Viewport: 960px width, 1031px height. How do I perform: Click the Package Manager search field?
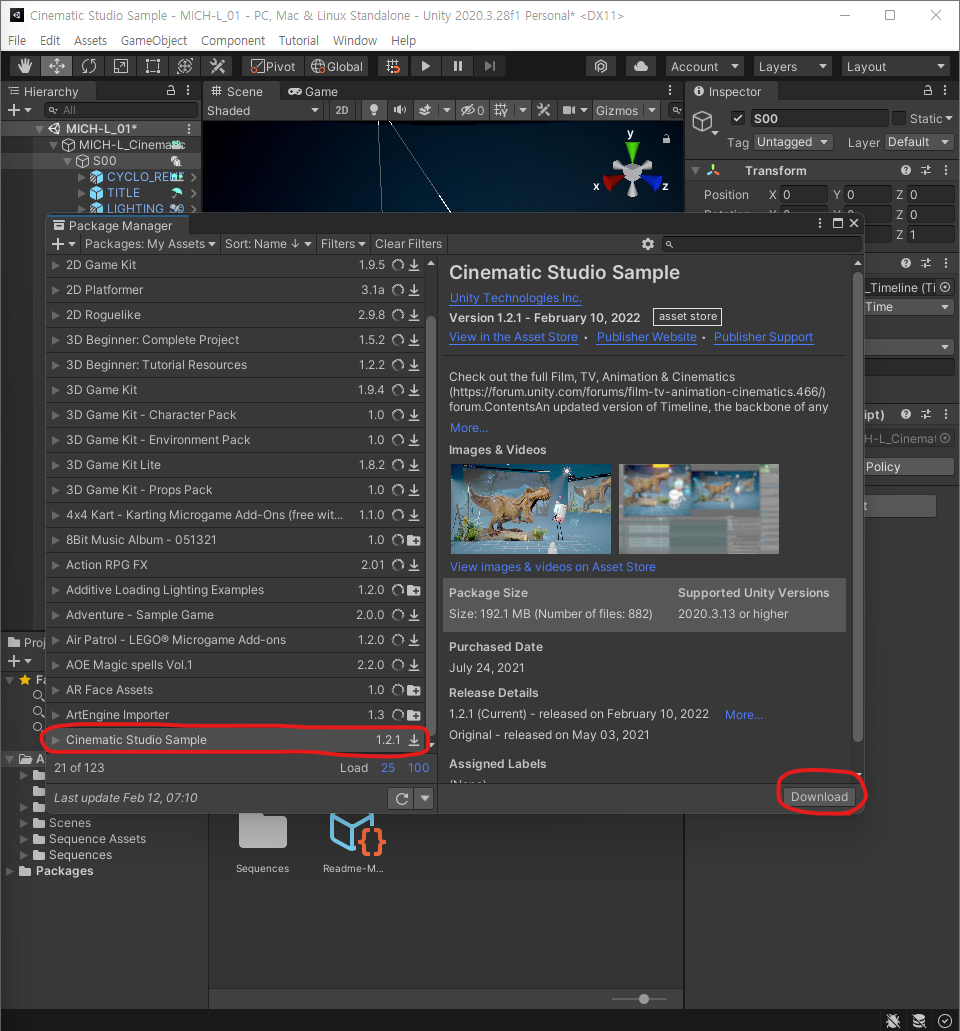tap(762, 244)
